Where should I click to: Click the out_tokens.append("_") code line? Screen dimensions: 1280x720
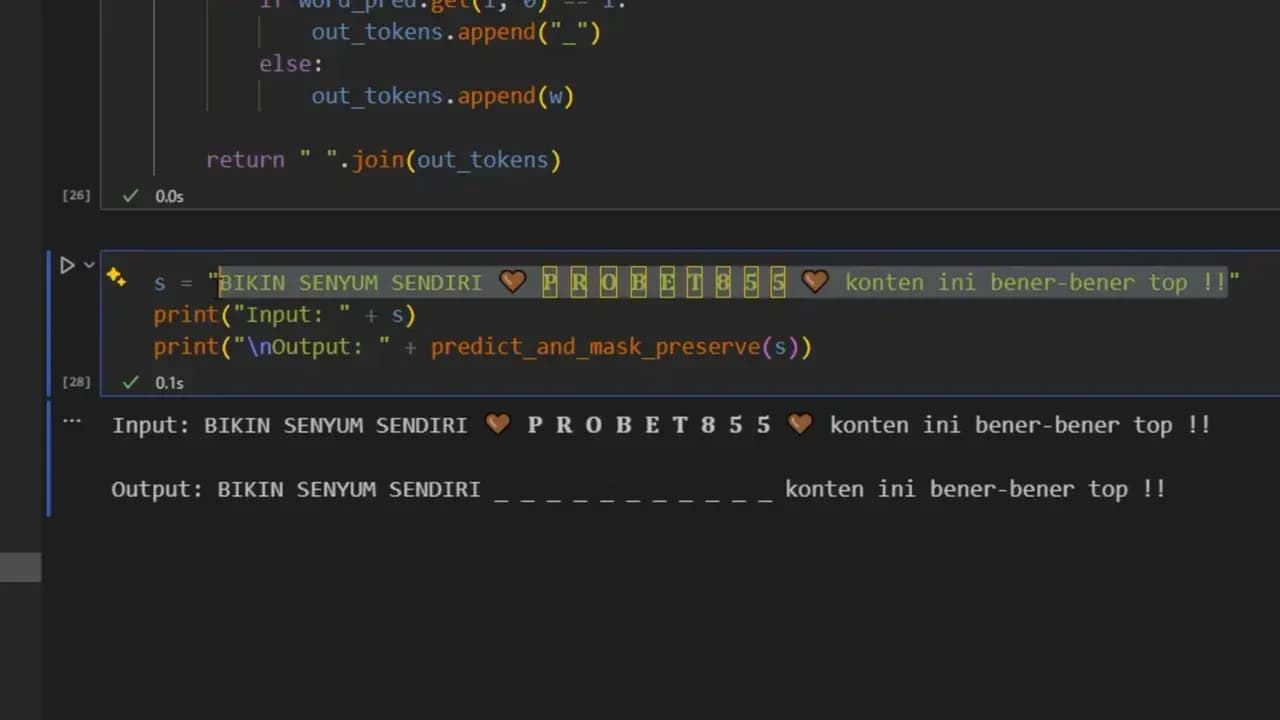[x=456, y=32]
